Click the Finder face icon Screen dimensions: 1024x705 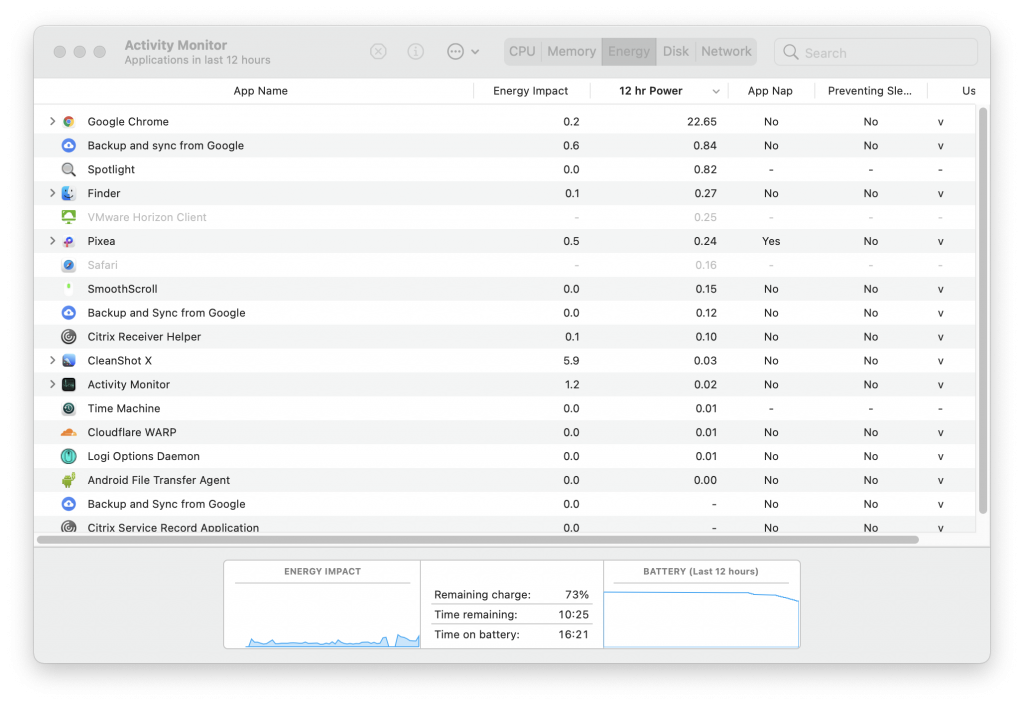(x=69, y=193)
